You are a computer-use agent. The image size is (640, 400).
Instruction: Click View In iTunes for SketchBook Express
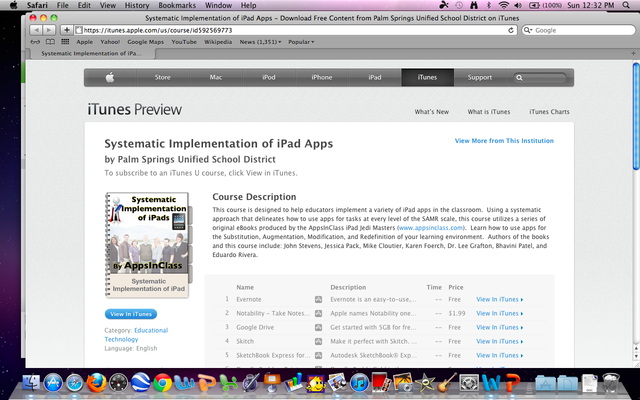500,355
